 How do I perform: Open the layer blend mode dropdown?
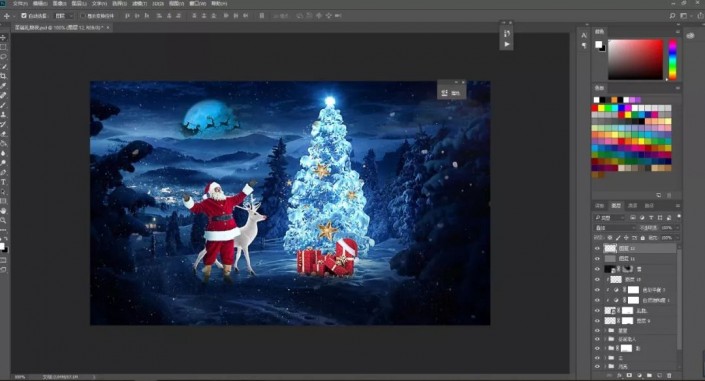coord(615,228)
